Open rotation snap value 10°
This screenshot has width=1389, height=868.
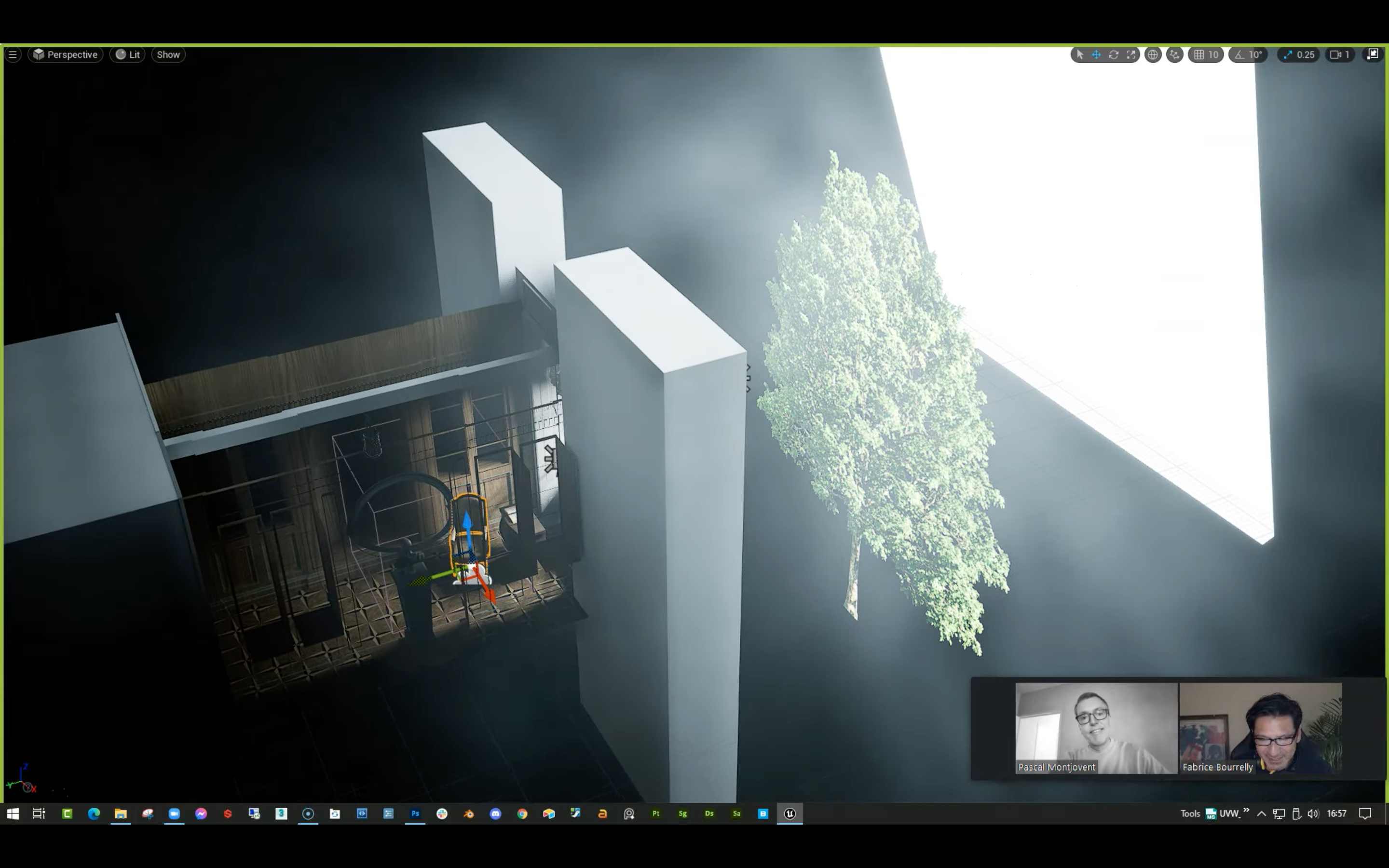pyautogui.click(x=1255, y=54)
